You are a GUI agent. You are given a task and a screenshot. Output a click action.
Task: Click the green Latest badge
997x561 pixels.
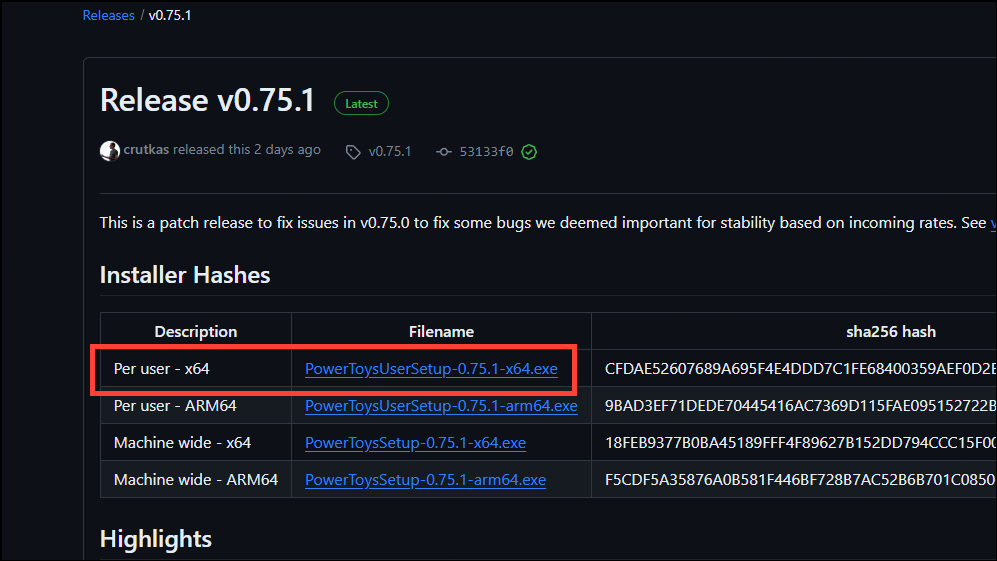361,103
